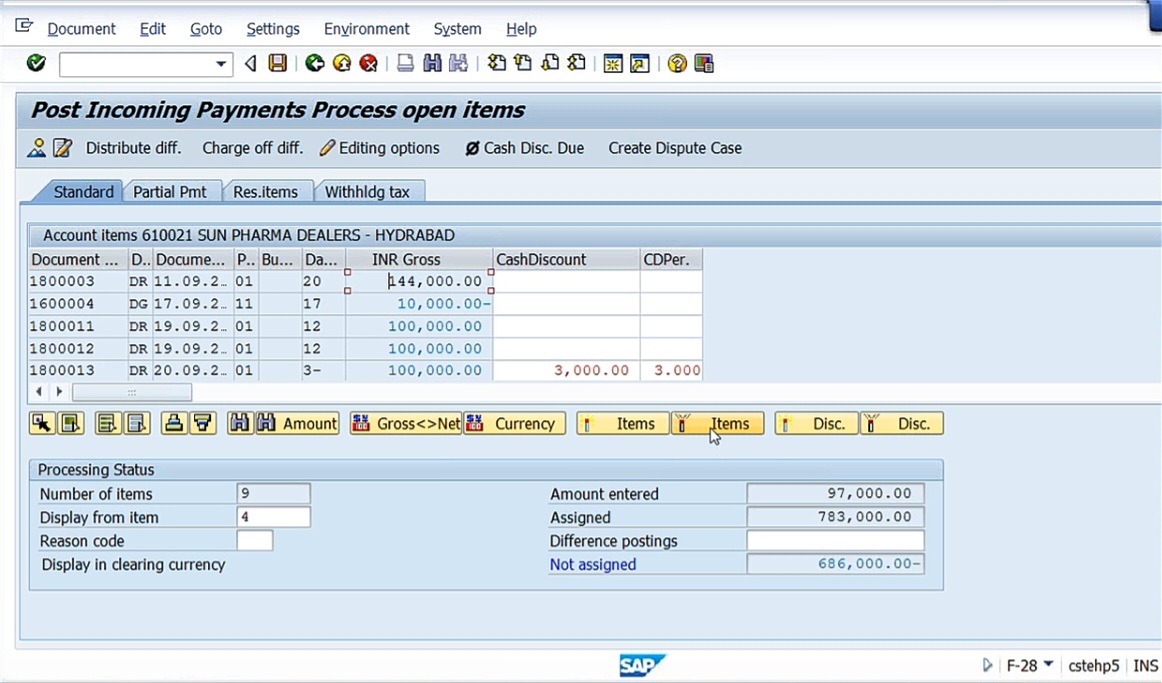The height and width of the screenshot is (683, 1162).
Task: Click the Customize Local Layout icon
Action: (x=704, y=64)
